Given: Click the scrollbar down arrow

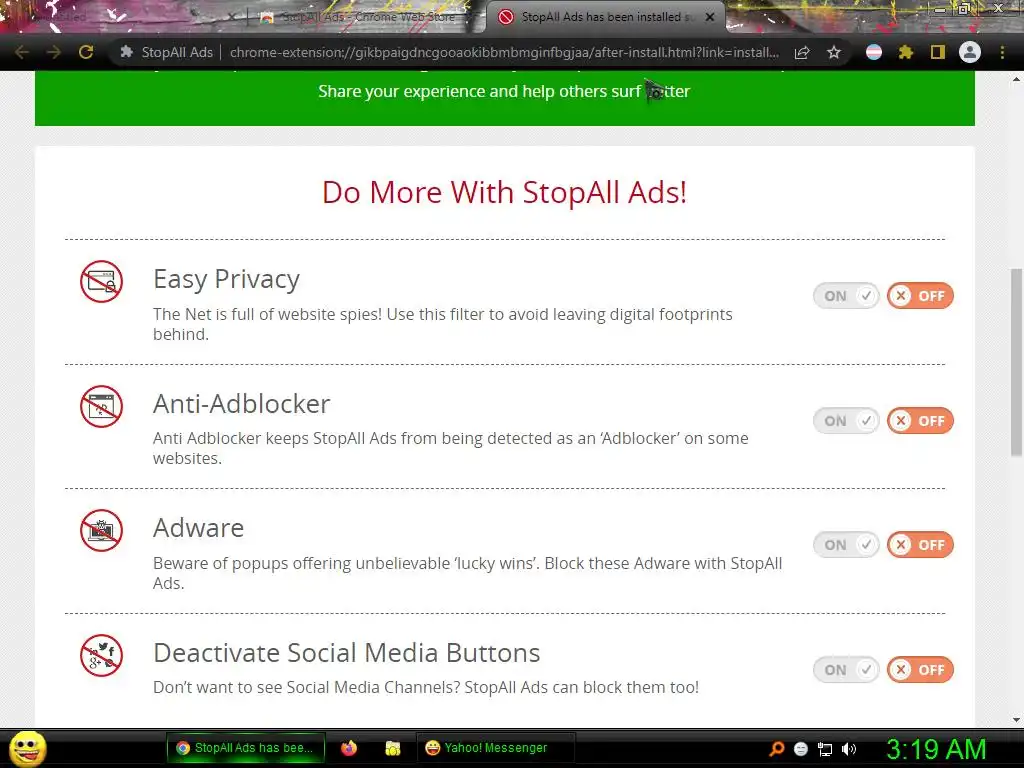Looking at the screenshot, I should tap(1016, 720).
